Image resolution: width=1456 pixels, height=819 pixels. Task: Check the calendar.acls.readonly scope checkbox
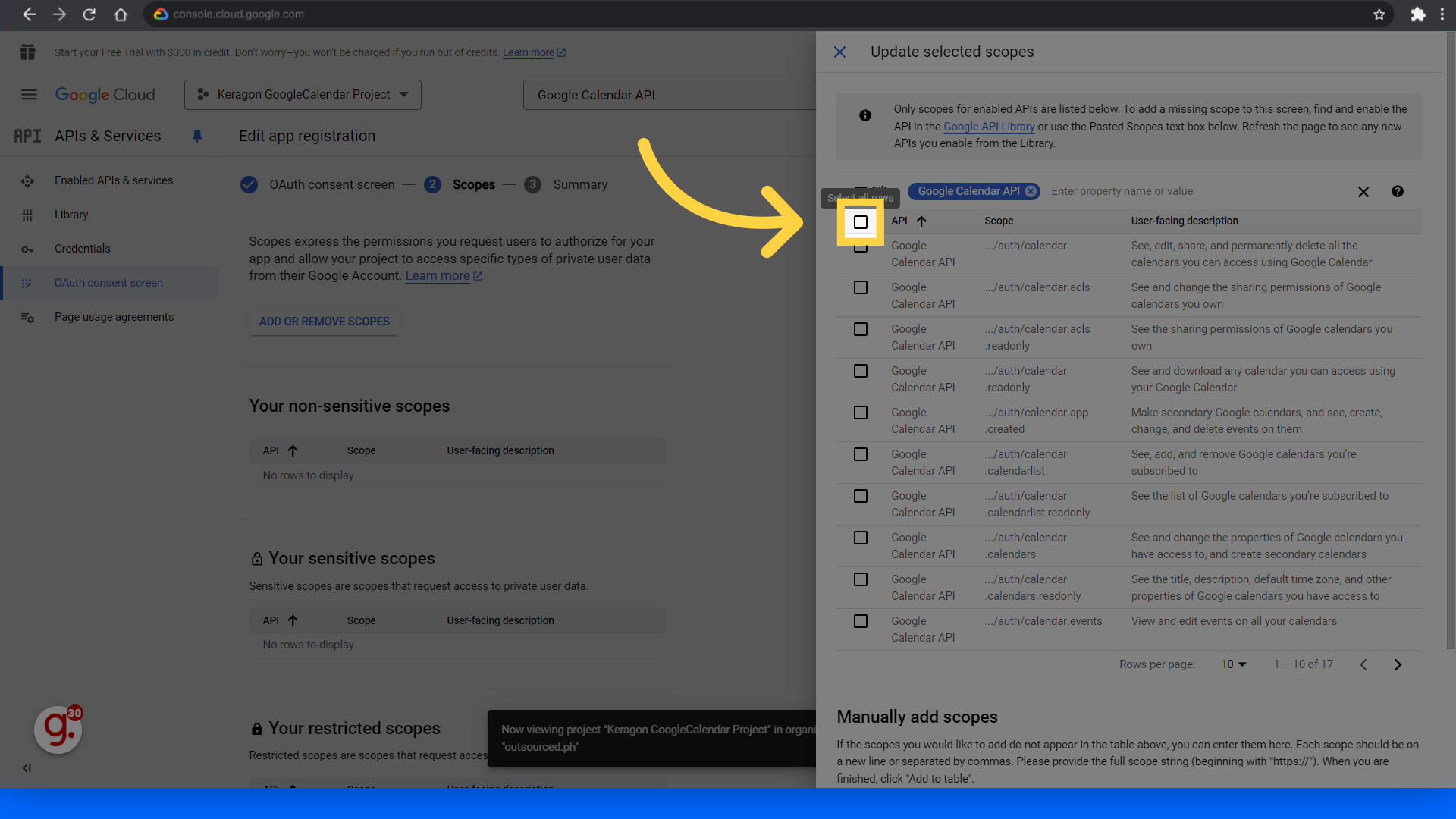click(861, 329)
